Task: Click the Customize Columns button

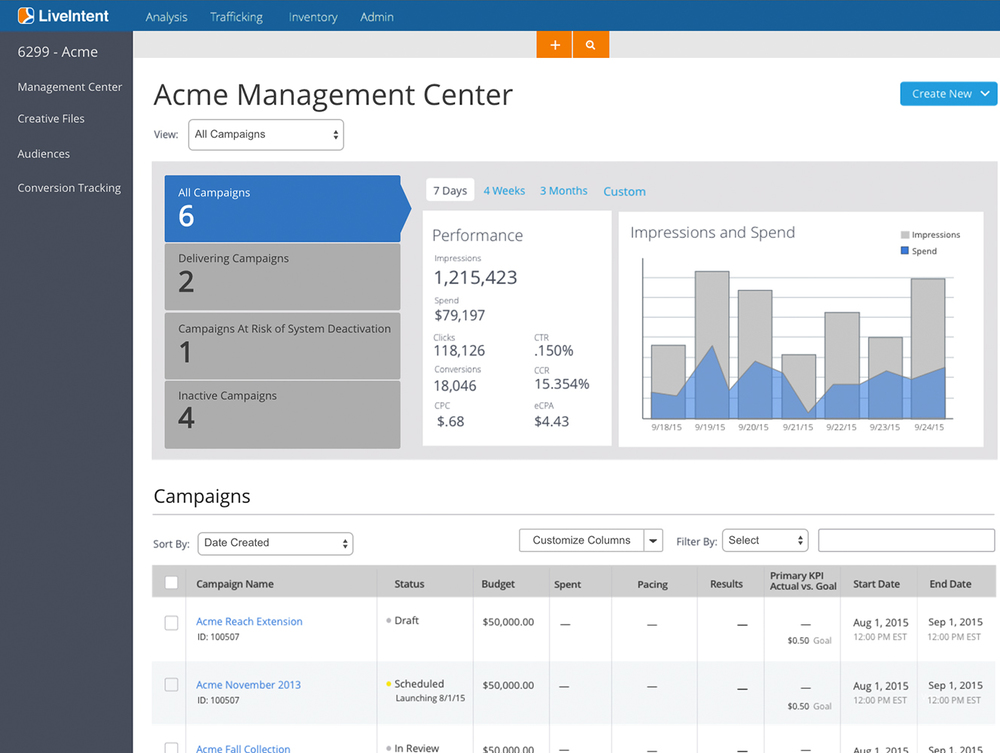Action: (x=581, y=540)
